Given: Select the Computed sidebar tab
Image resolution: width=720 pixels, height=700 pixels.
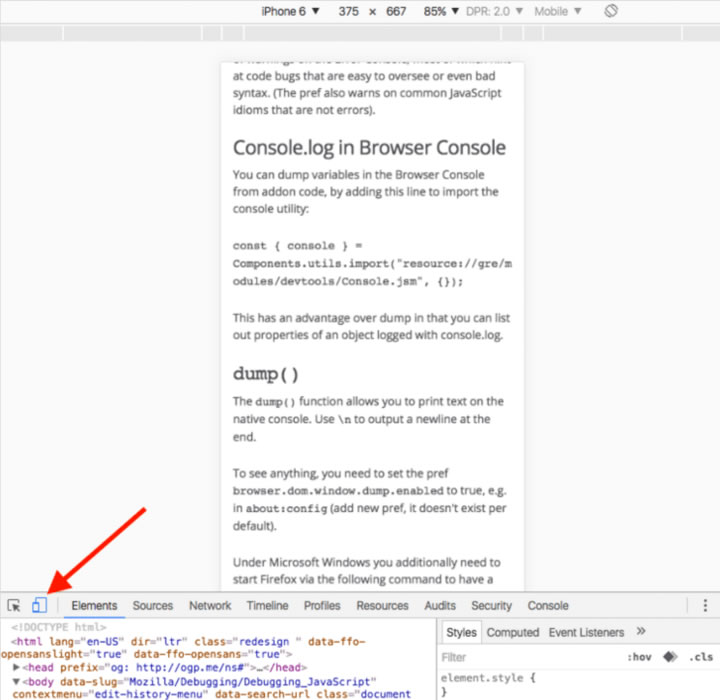Looking at the screenshot, I should pos(512,632).
